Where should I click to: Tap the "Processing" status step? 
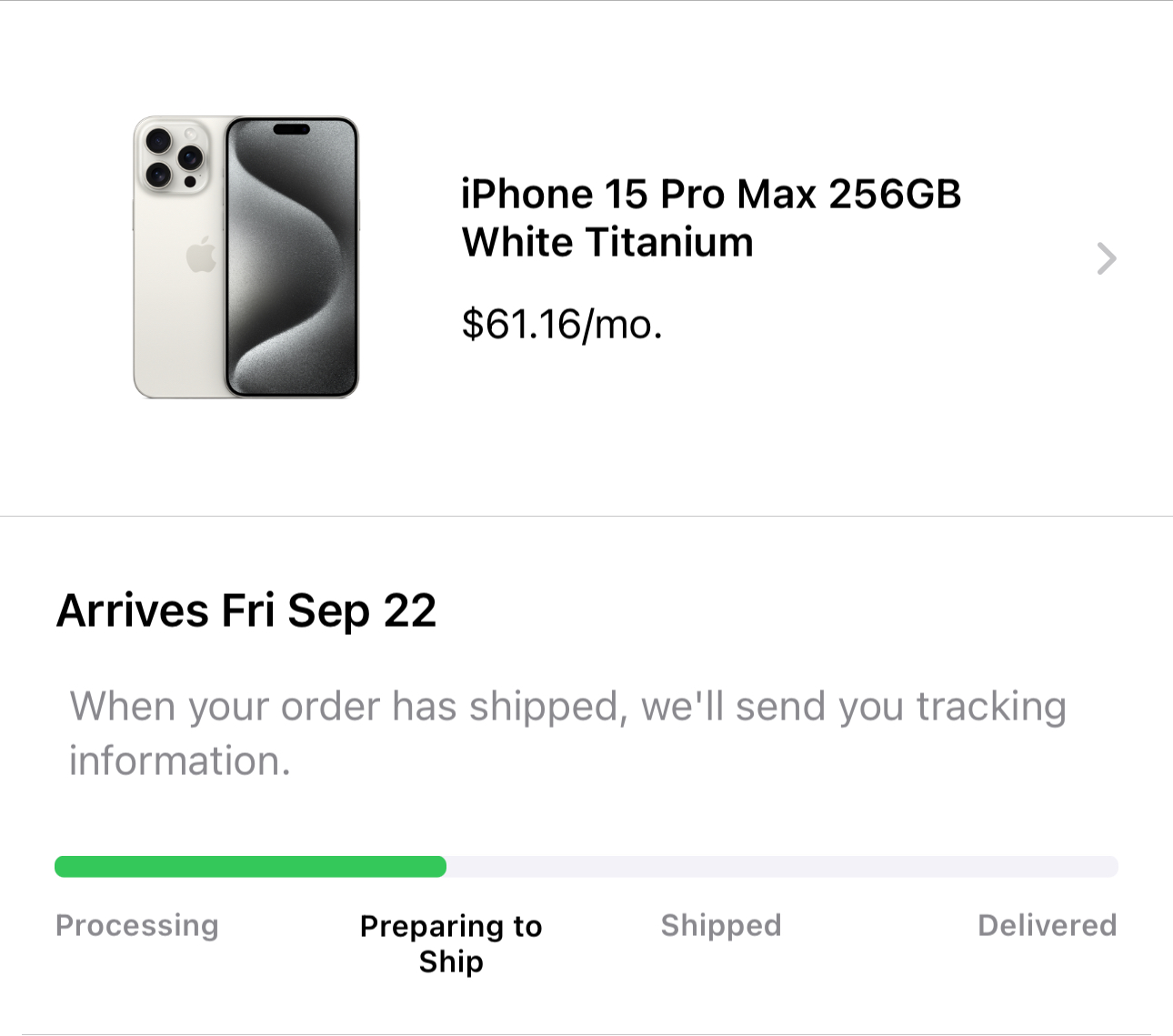137,925
